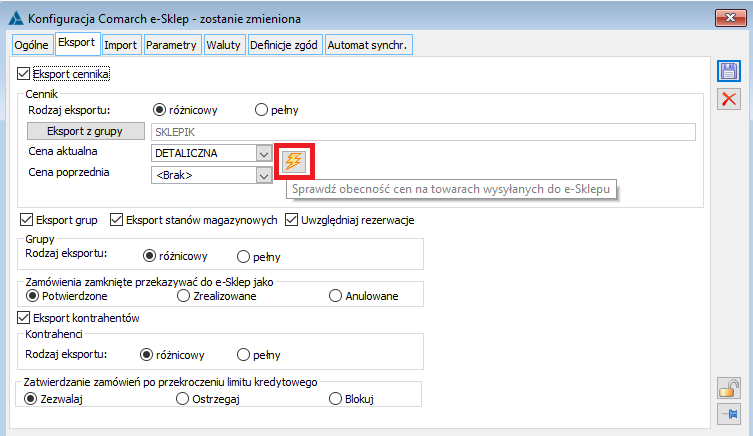Click the SKLEPIK group field
The height and width of the screenshot is (436, 753).
pyautogui.click(x=423, y=132)
